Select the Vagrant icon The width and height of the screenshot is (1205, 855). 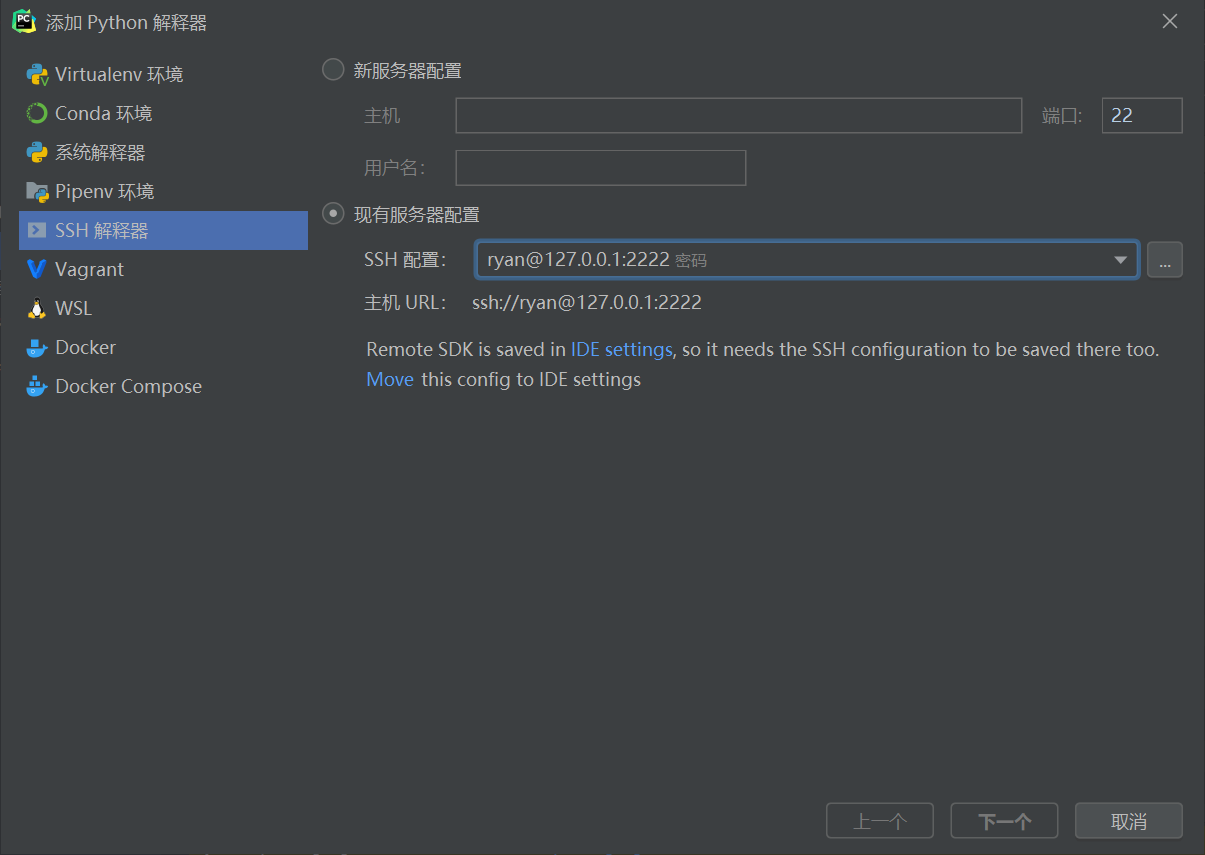point(38,269)
